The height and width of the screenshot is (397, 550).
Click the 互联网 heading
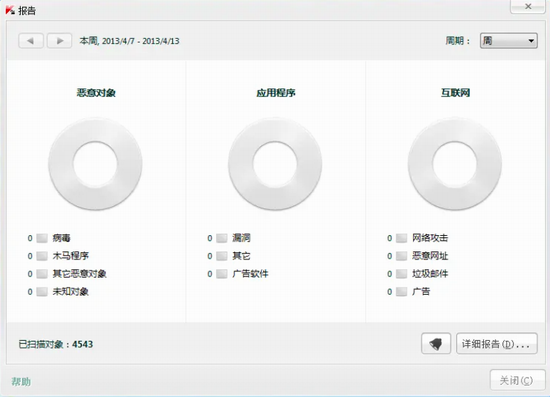click(x=455, y=93)
